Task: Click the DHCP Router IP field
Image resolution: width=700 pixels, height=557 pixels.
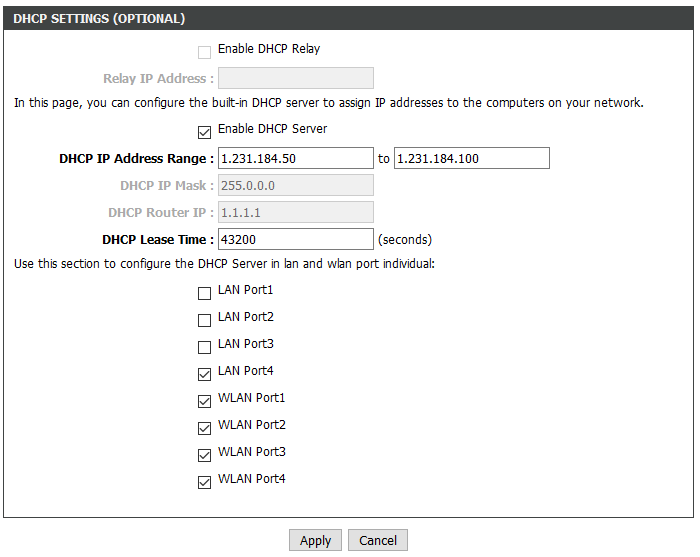Action: (x=295, y=212)
